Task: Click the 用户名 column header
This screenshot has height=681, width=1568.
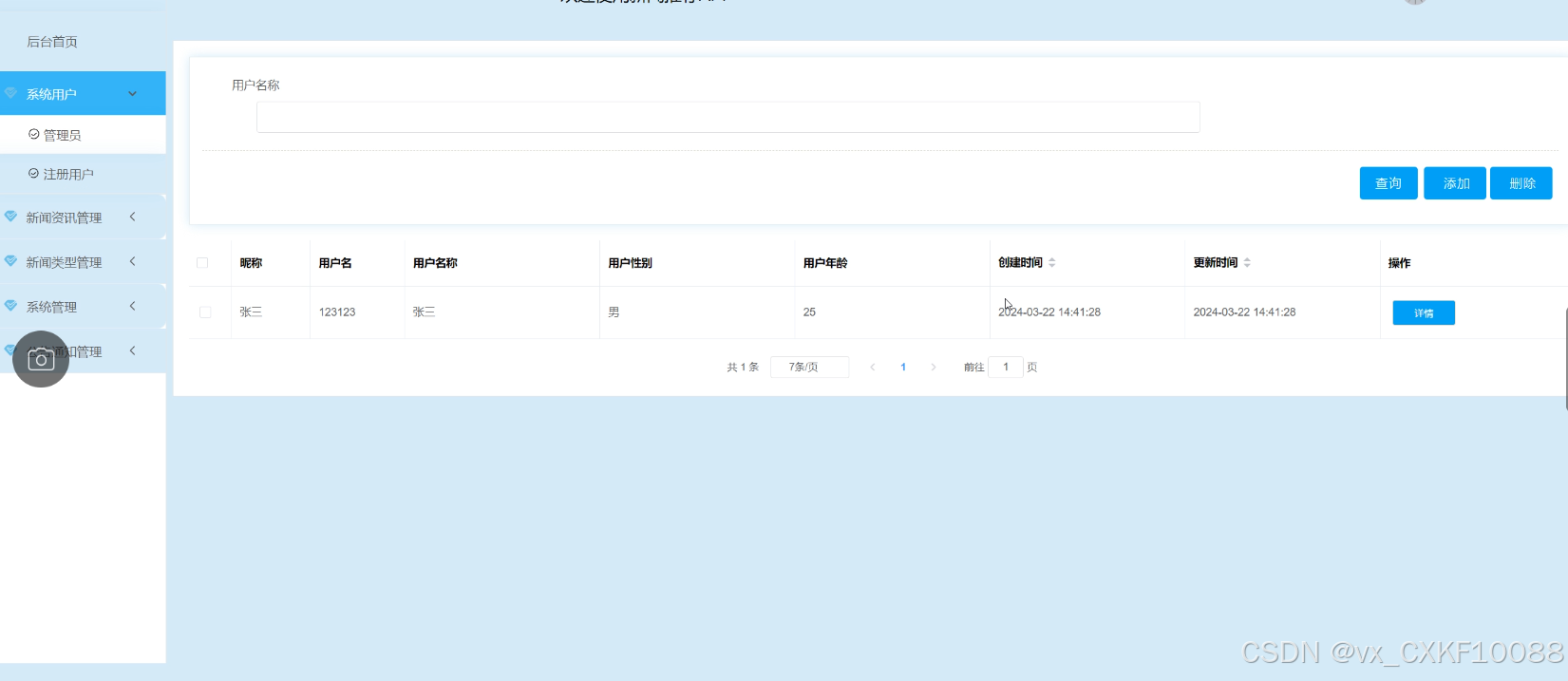Action: click(335, 263)
